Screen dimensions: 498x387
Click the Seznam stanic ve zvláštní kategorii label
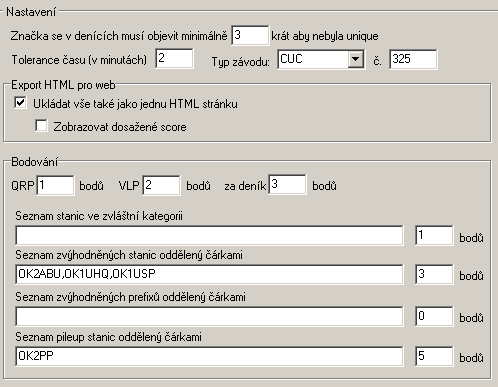(99, 216)
